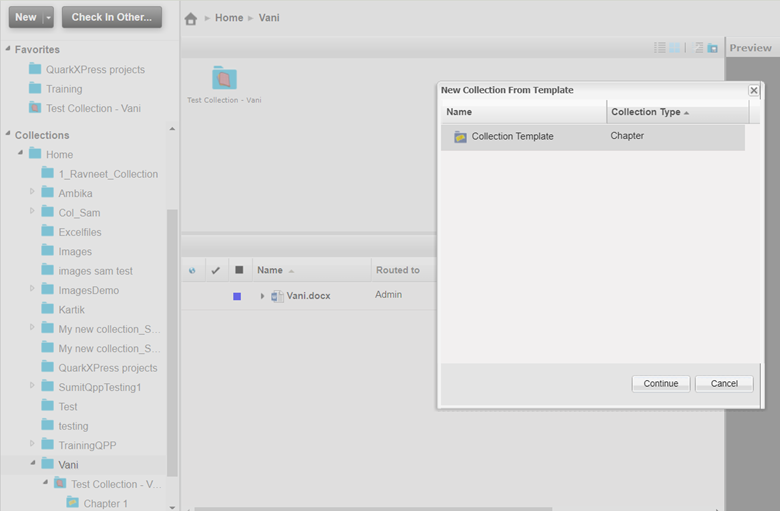Click the globe column header icon
Image resolution: width=780 pixels, height=511 pixels.
192,270
